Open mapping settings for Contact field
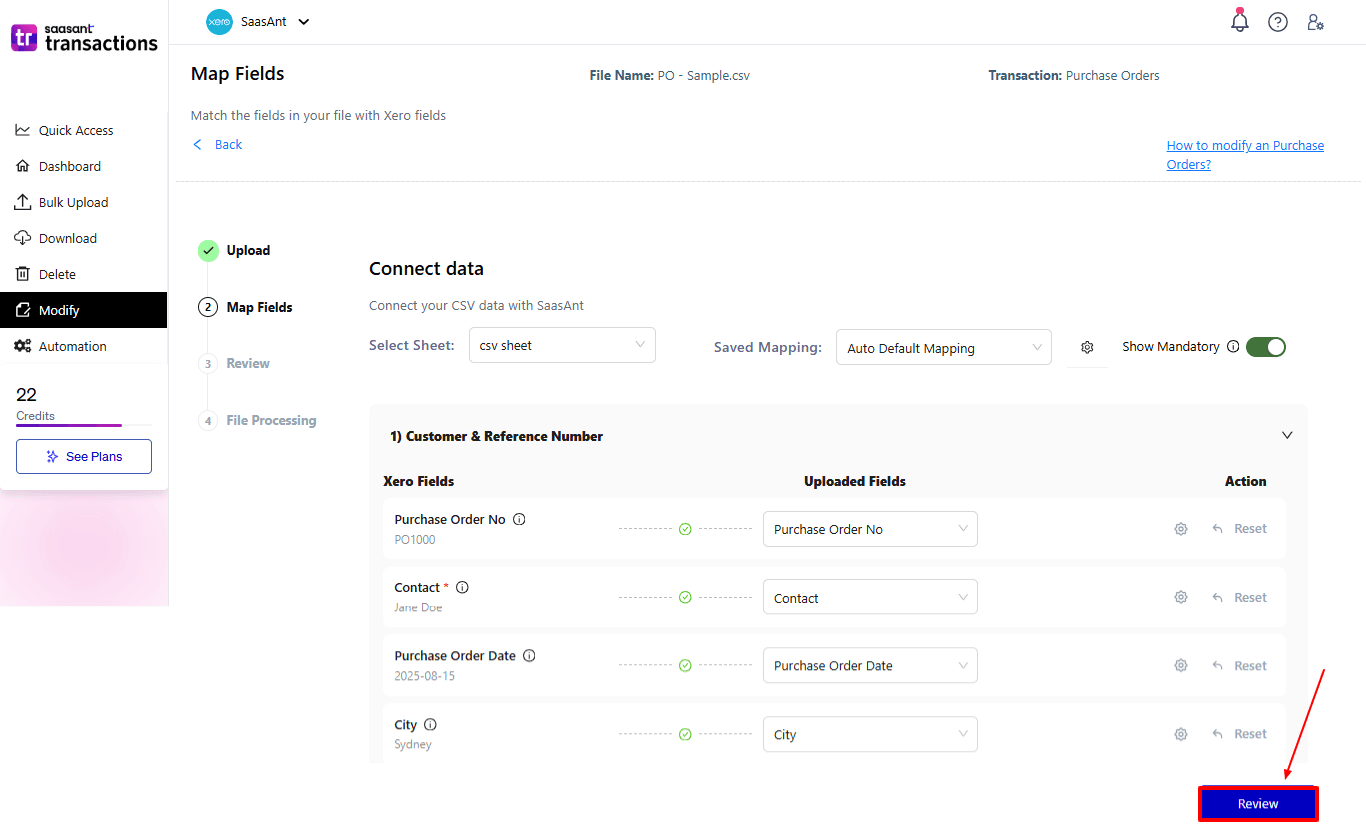 tap(1181, 597)
